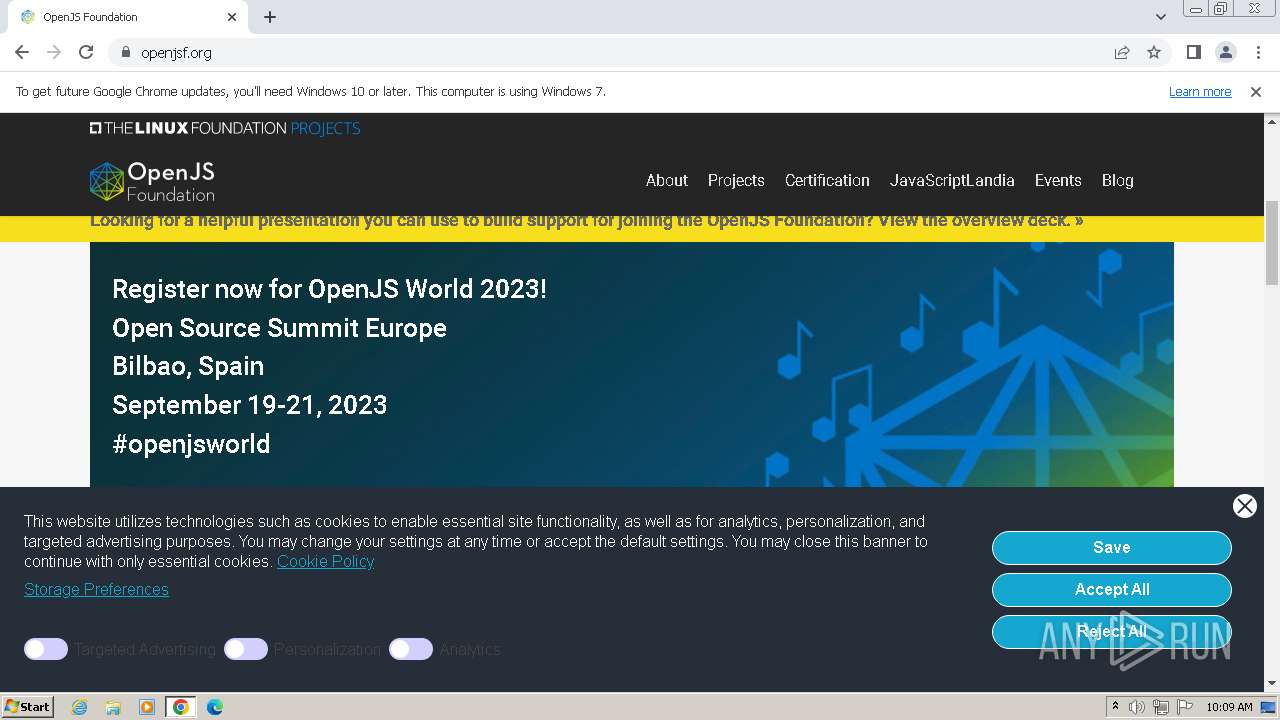Go back using the browser back arrow
The image size is (1280, 720).
(x=22, y=52)
